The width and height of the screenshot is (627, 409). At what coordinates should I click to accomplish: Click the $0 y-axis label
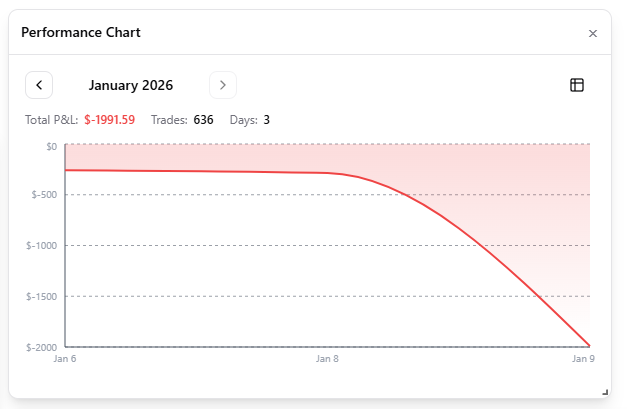coord(51,145)
